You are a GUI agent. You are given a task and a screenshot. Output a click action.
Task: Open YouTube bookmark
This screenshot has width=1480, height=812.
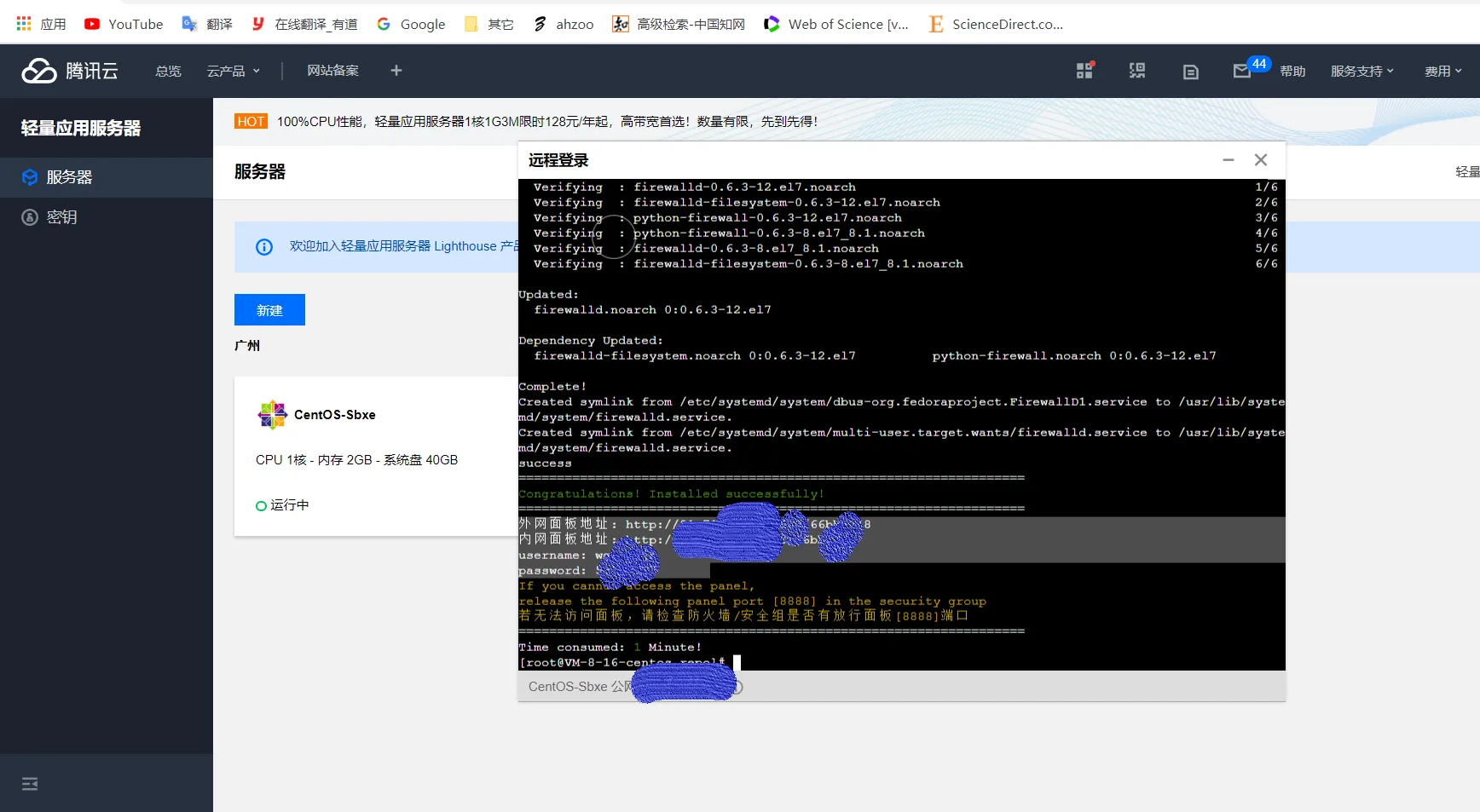tap(124, 25)
